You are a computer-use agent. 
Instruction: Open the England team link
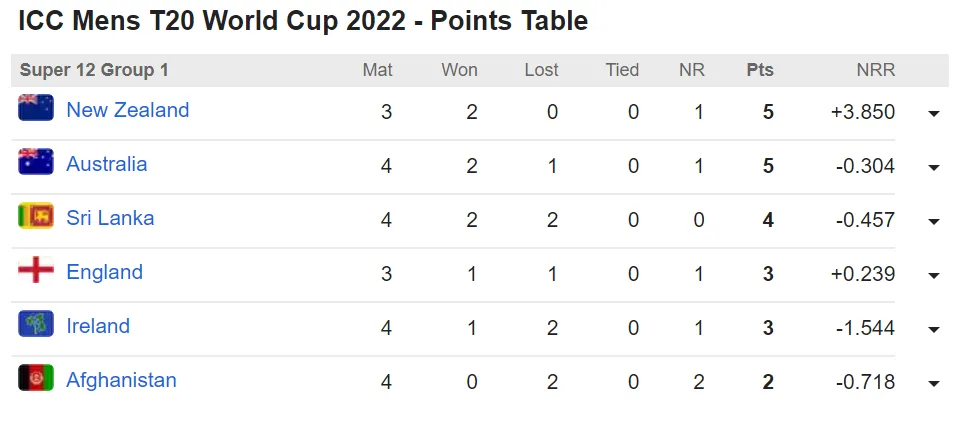(x=105, y=272)
